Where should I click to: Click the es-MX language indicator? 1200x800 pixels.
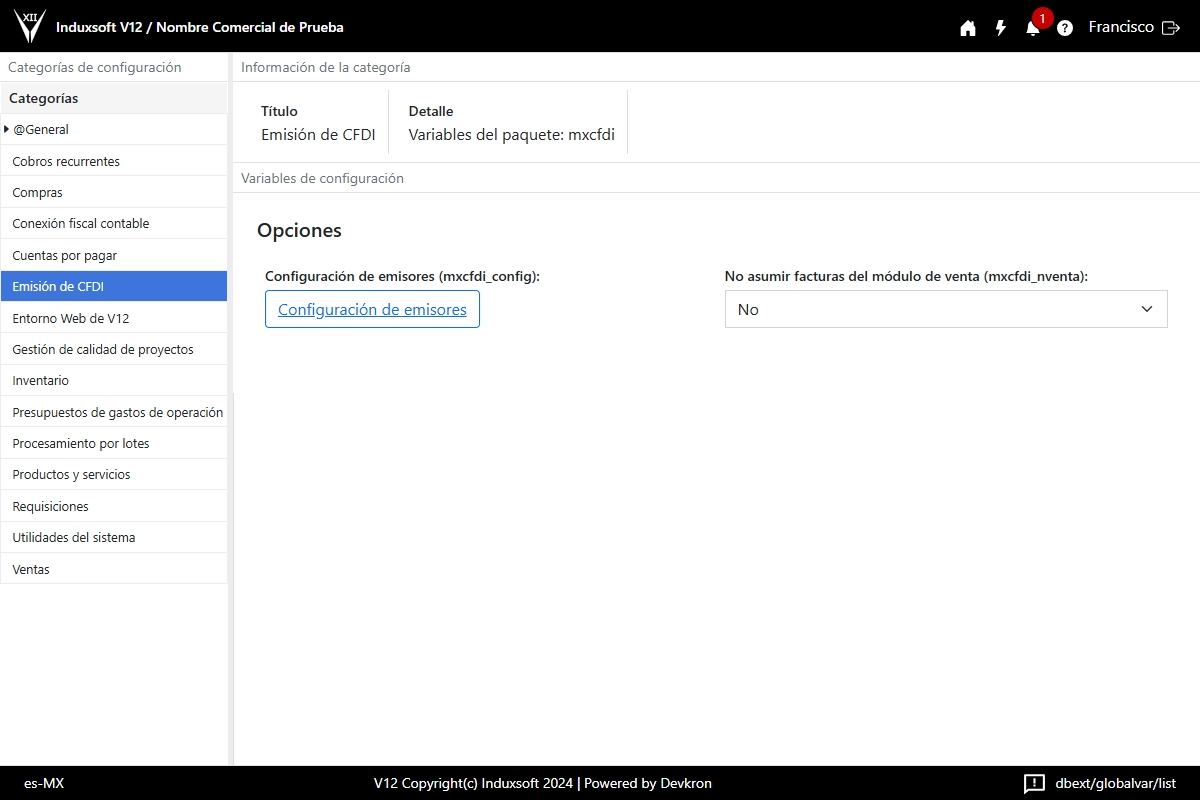pos(44,783)
